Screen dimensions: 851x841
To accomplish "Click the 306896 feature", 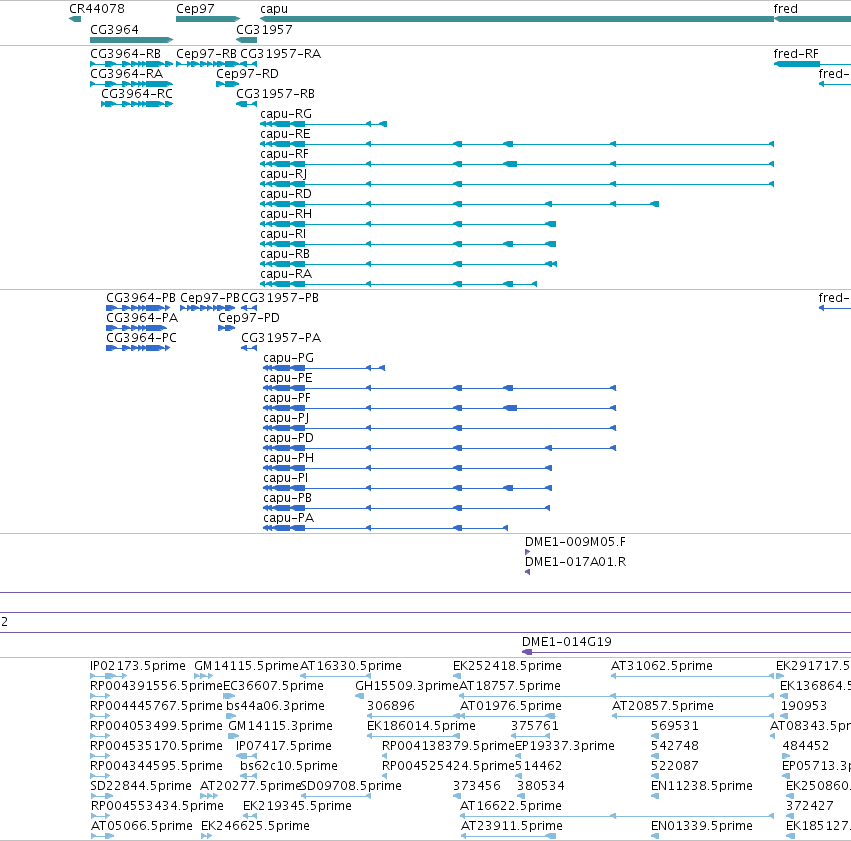I will click(414, 716).
